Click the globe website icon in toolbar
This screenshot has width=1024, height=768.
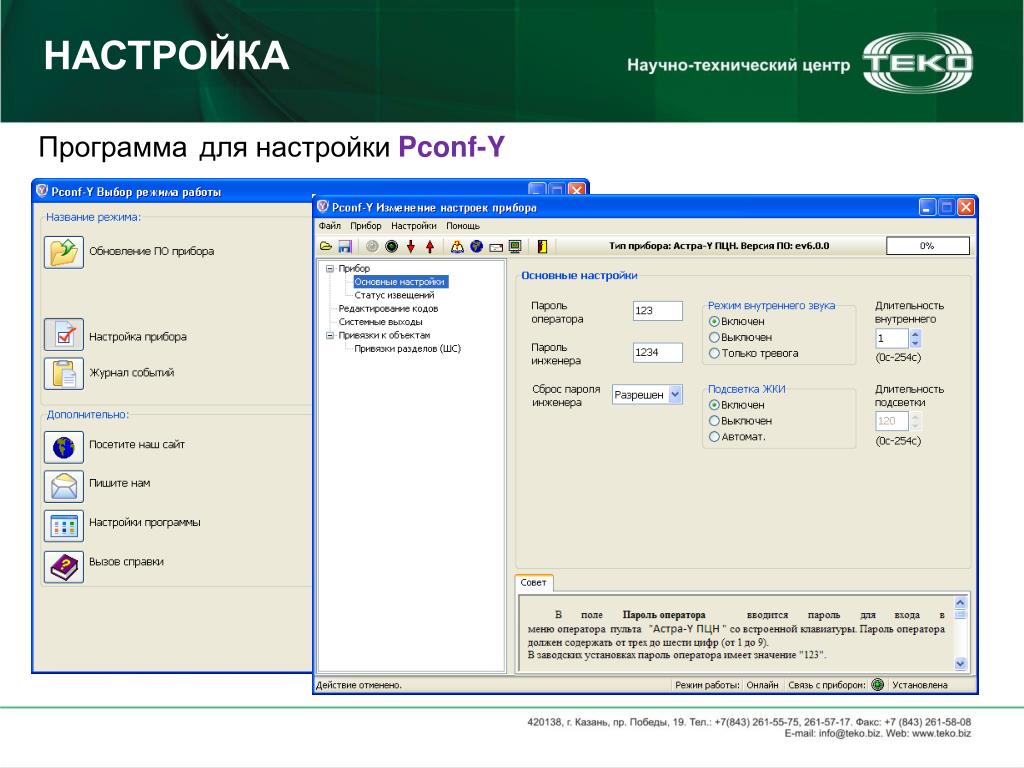coord(477,246)
